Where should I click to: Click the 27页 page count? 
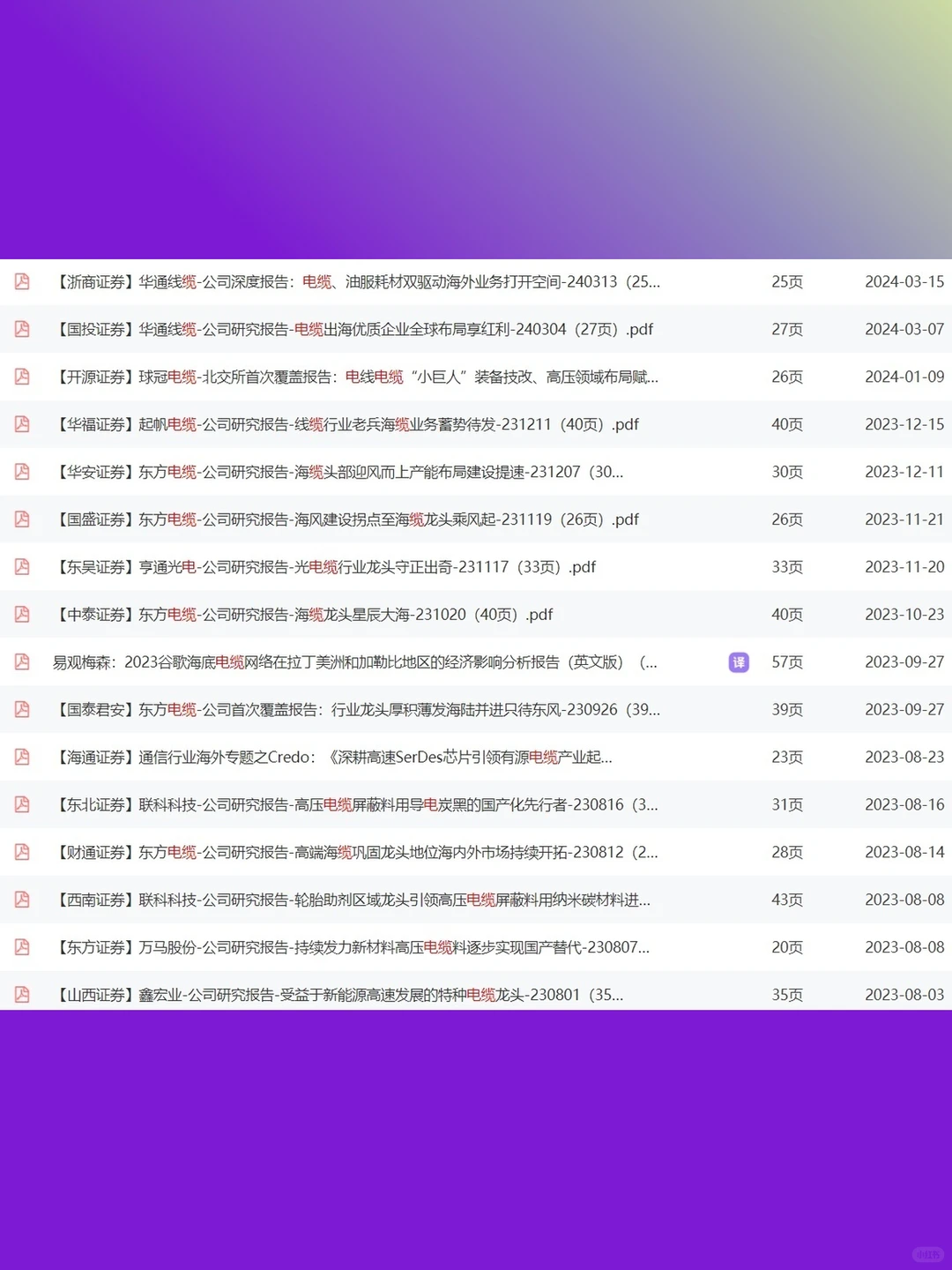[787, 330]
